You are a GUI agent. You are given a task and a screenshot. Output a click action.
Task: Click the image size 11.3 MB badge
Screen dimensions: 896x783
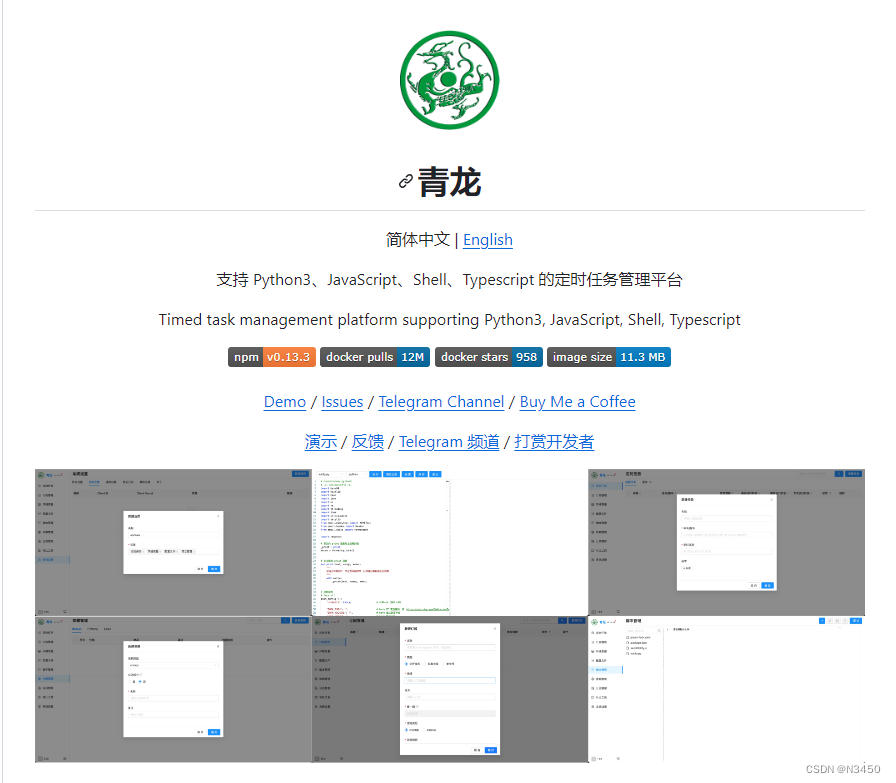pos(609,357)
